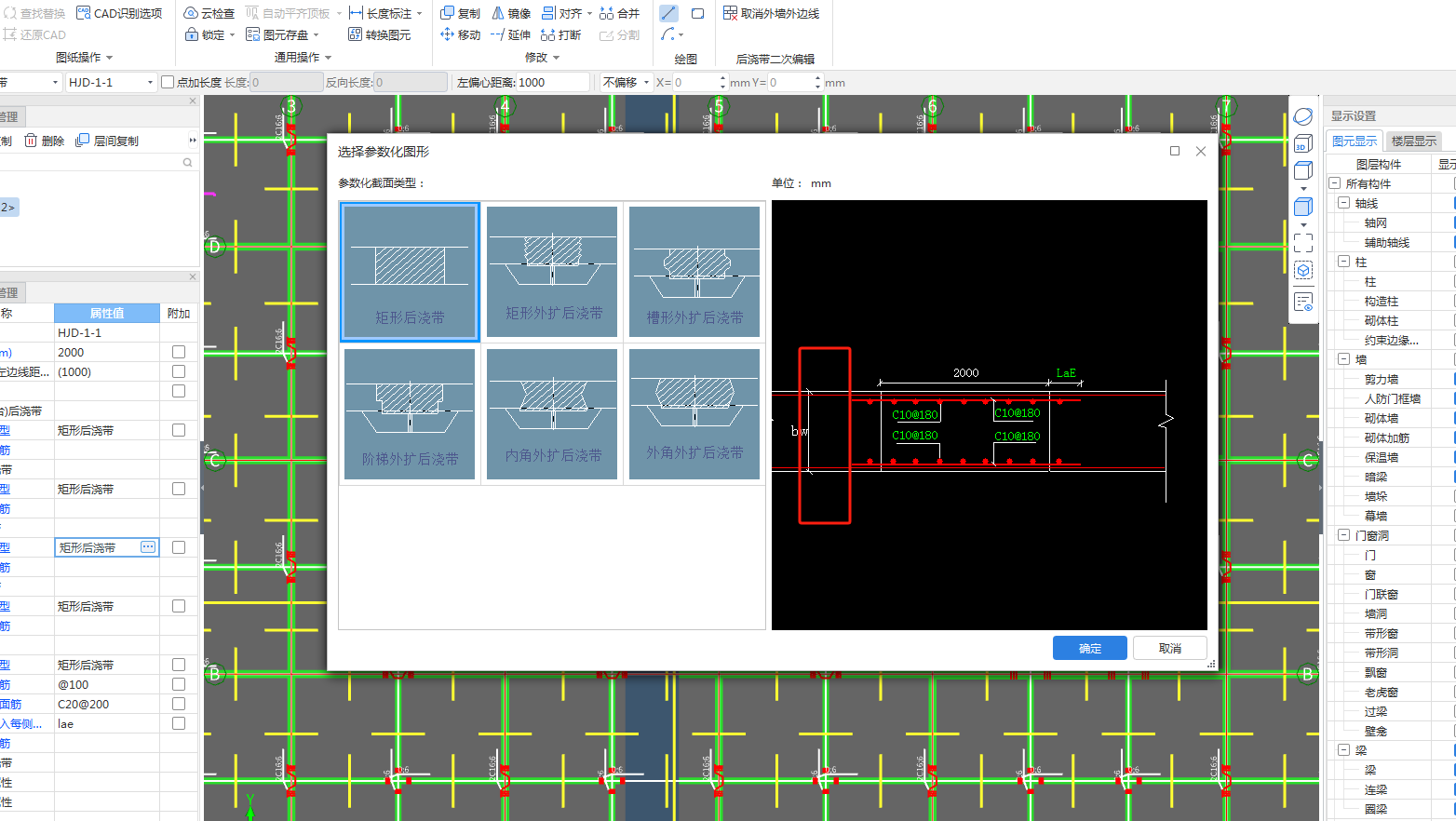The image size is (1456, 821).
Task: Open CAD识别选项 recognition options
Action: click(119, 13)
